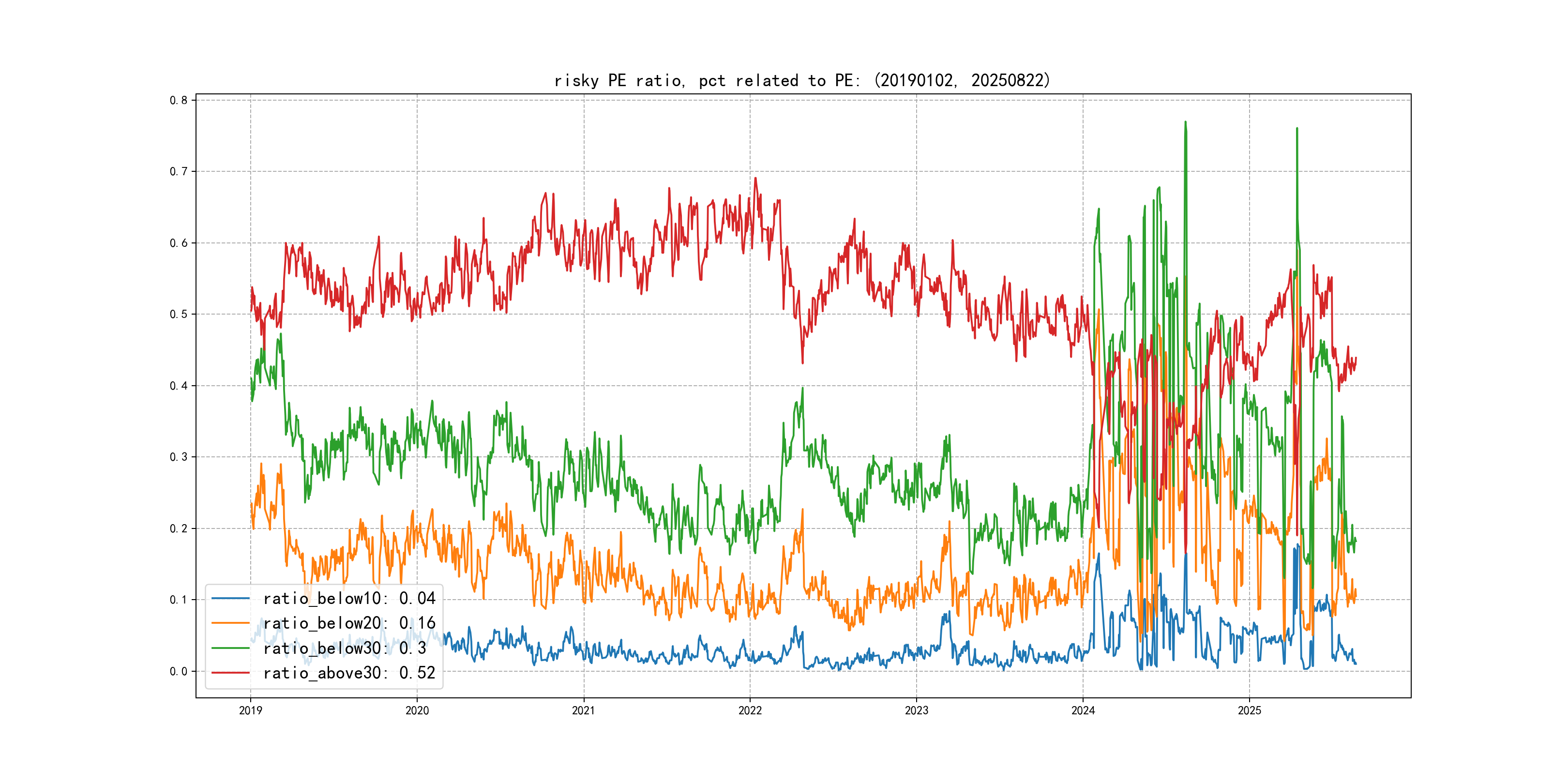Click the 2022 x-axis tick label
Viewport: 1568px width, 784px height.
[x=750, y=710]
